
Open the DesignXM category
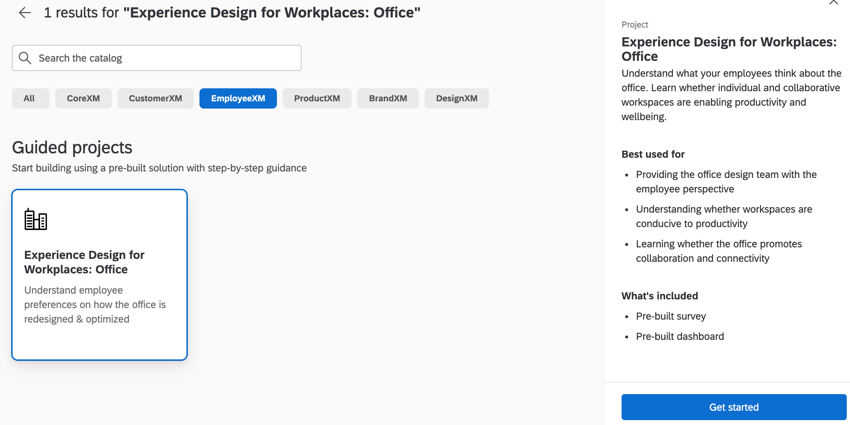(x=456, y=98)
